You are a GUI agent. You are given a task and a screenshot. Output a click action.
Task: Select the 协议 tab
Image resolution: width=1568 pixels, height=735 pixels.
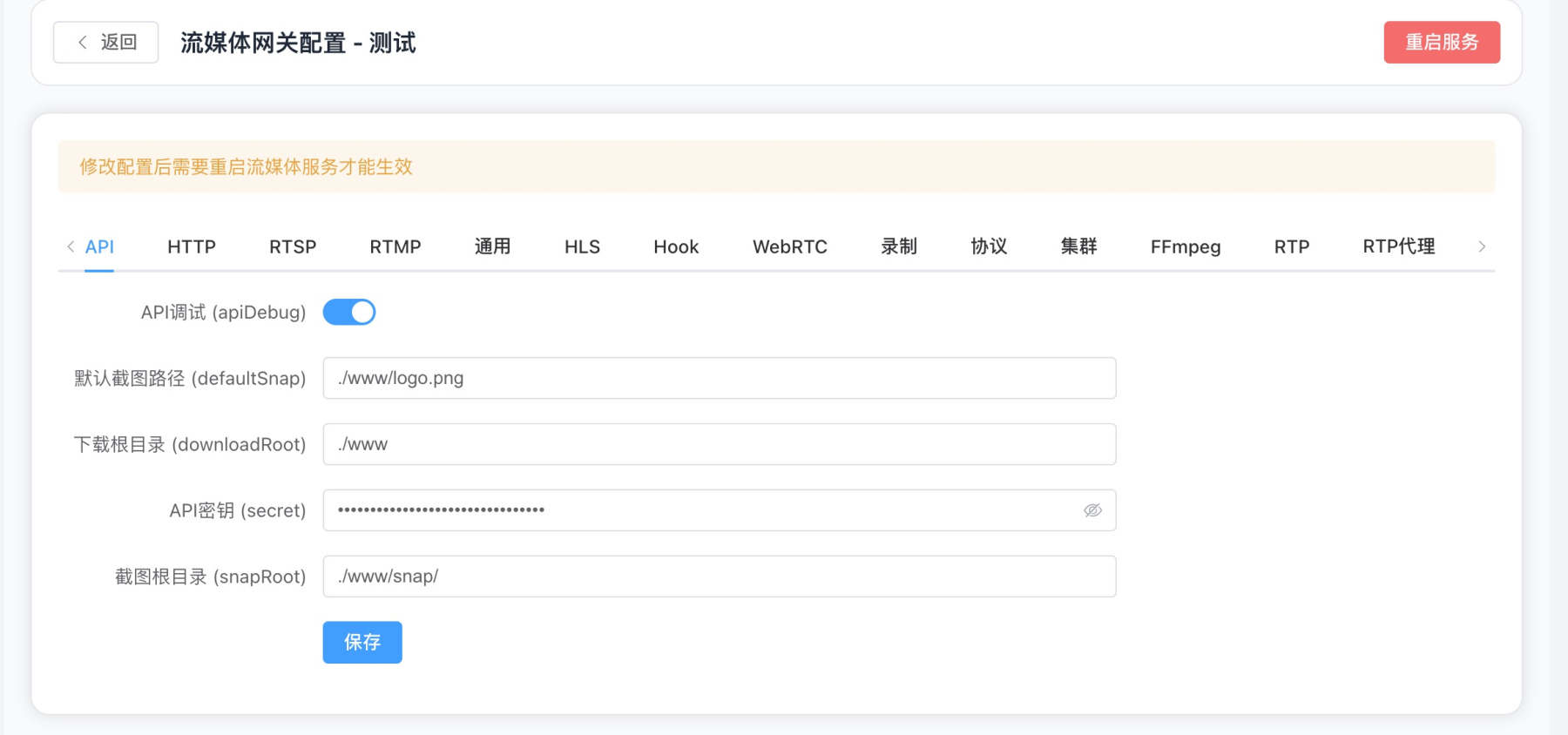coord(989,246)
